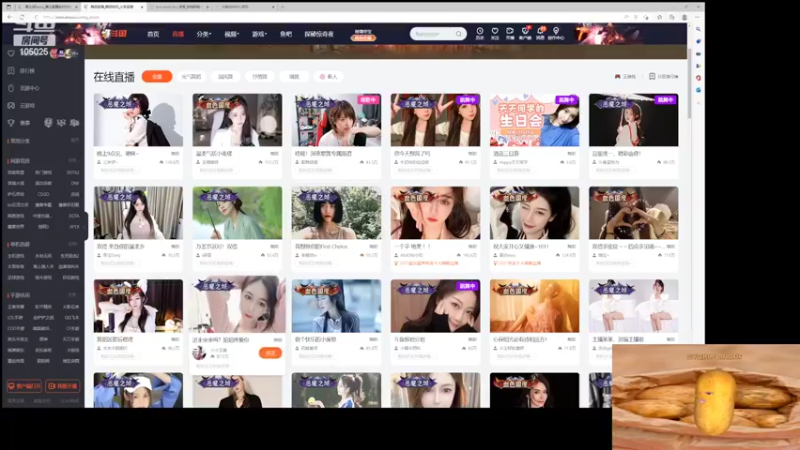
Task: Open the message bell icon in header
Action: coord(540,32)
